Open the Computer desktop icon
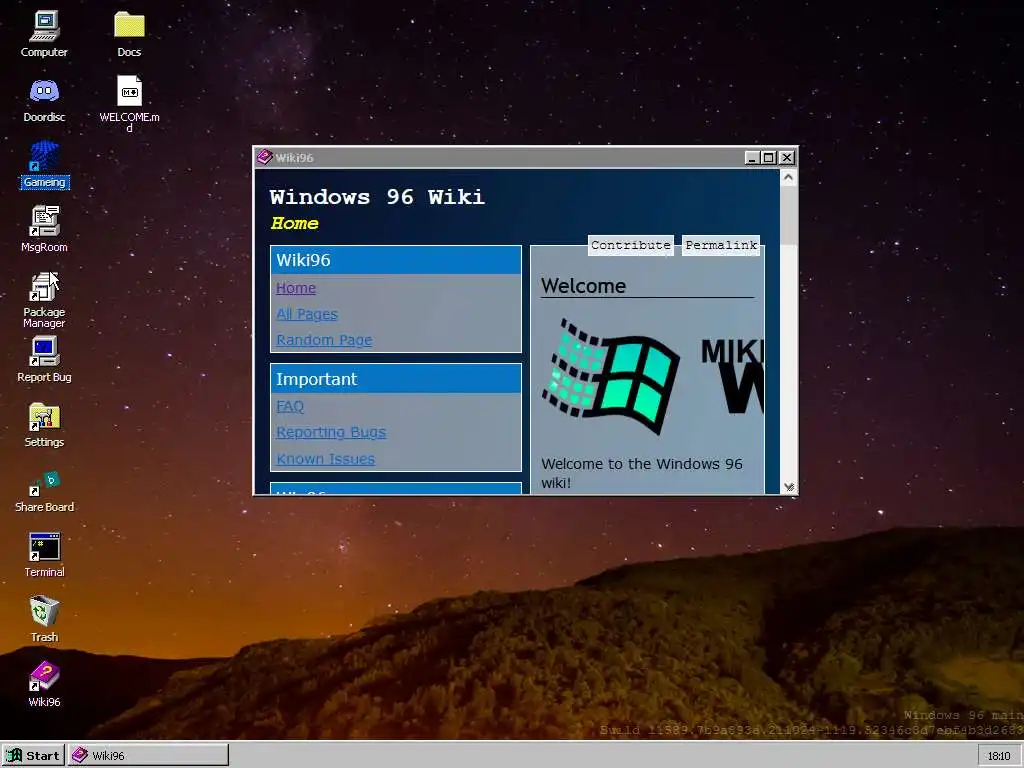Viewport: 1024px width, 768px height. point(44,34)
